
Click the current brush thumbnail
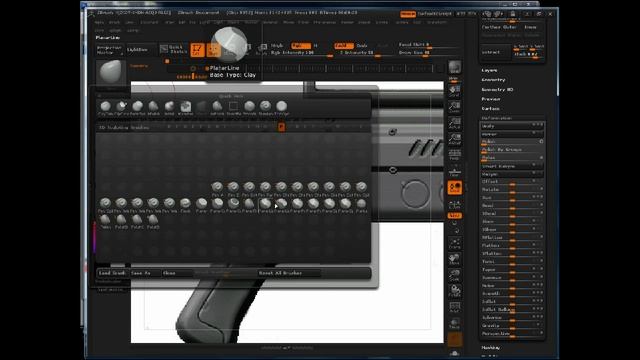110,72
